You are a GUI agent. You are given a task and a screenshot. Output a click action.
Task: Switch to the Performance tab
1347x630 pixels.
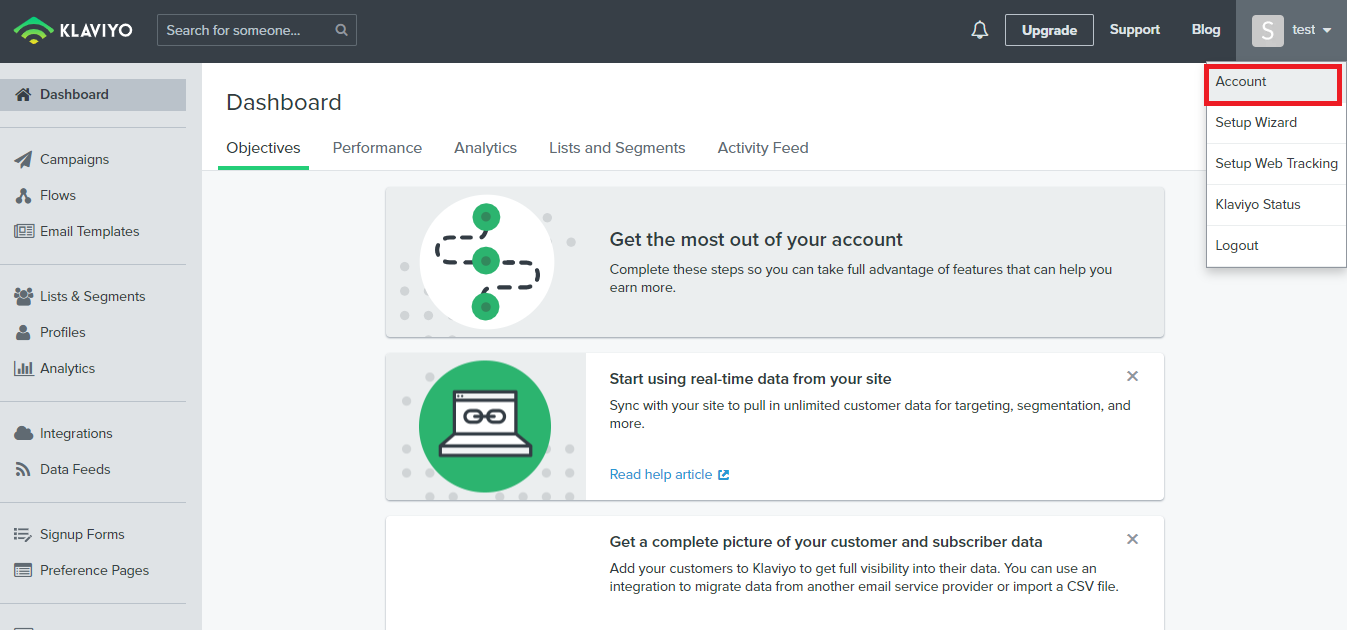(x=377, y=148)
